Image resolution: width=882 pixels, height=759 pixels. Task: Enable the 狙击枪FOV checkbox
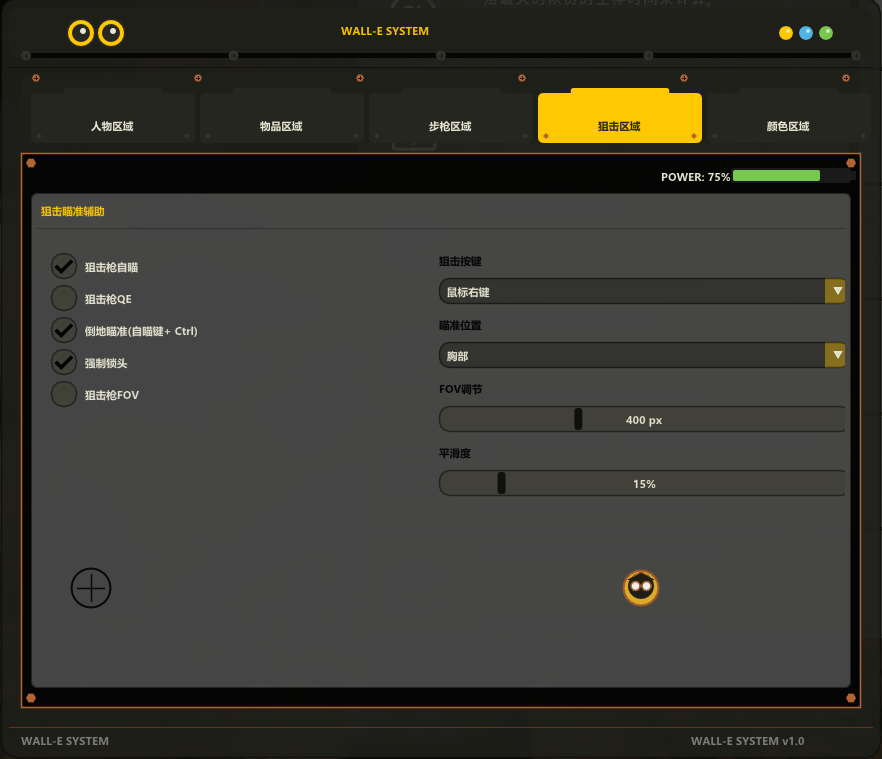coord(64,394)
